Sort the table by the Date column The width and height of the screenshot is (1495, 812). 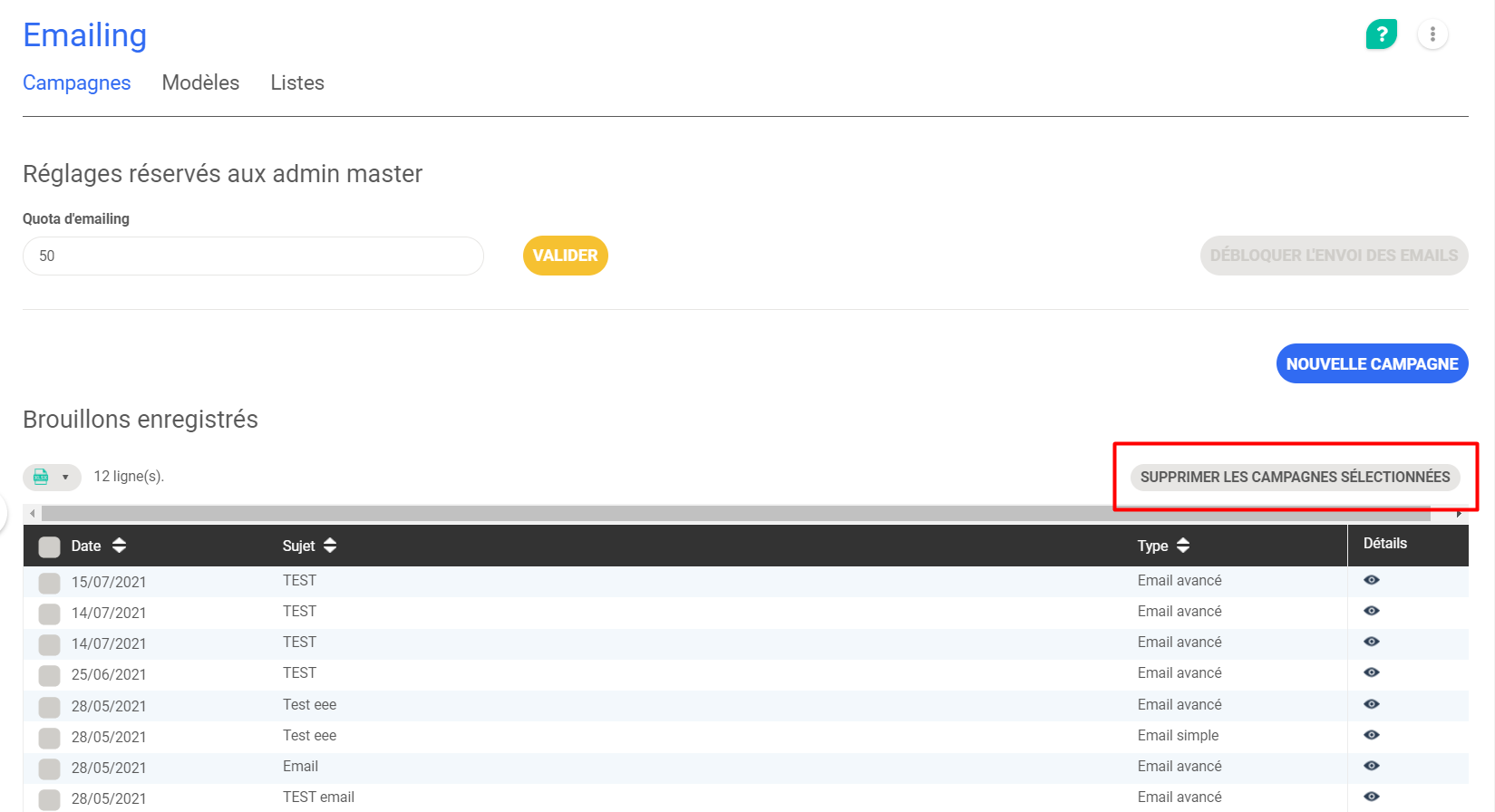coord(119,546)
